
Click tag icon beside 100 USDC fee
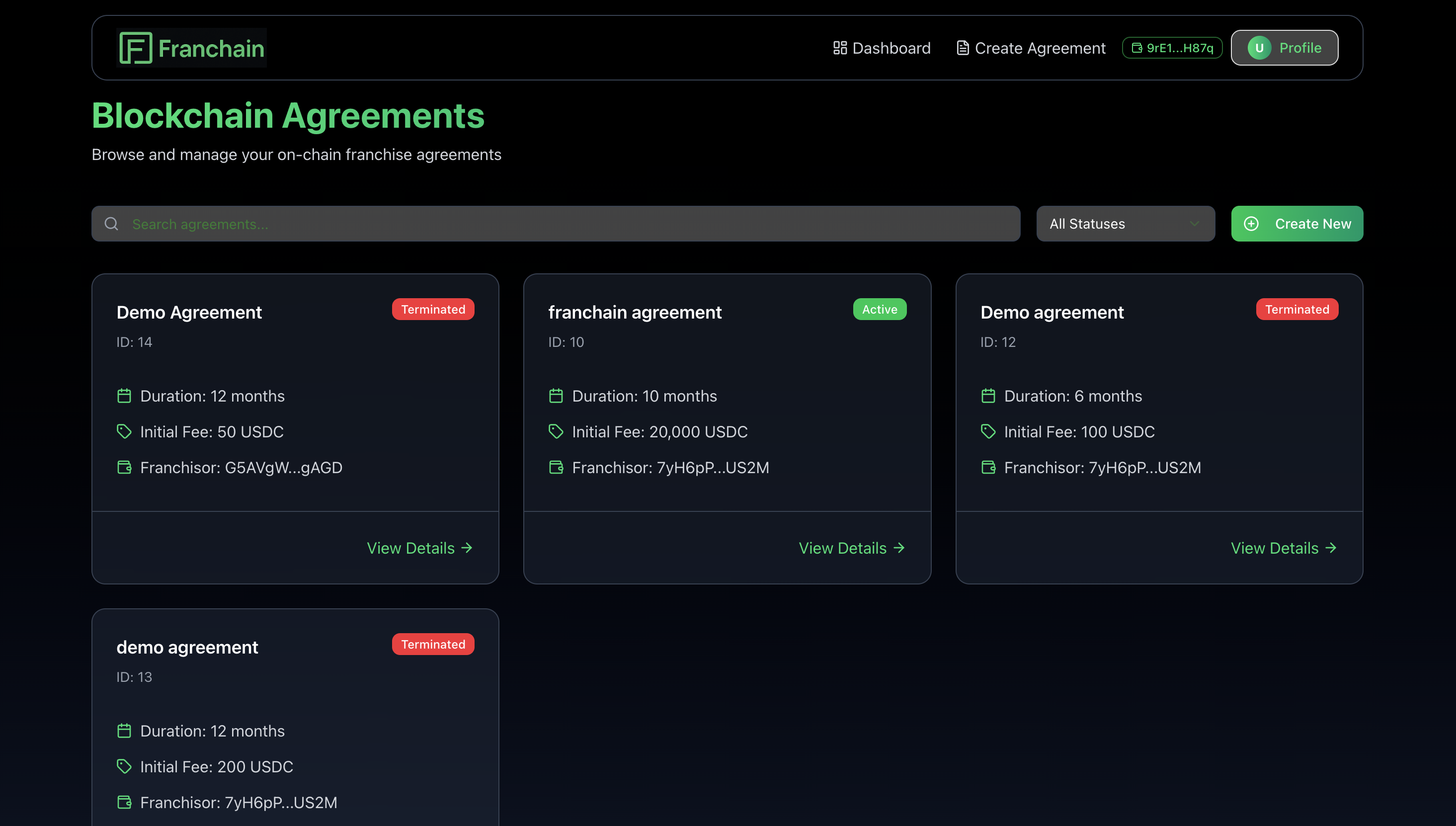(x=988, y=431)
